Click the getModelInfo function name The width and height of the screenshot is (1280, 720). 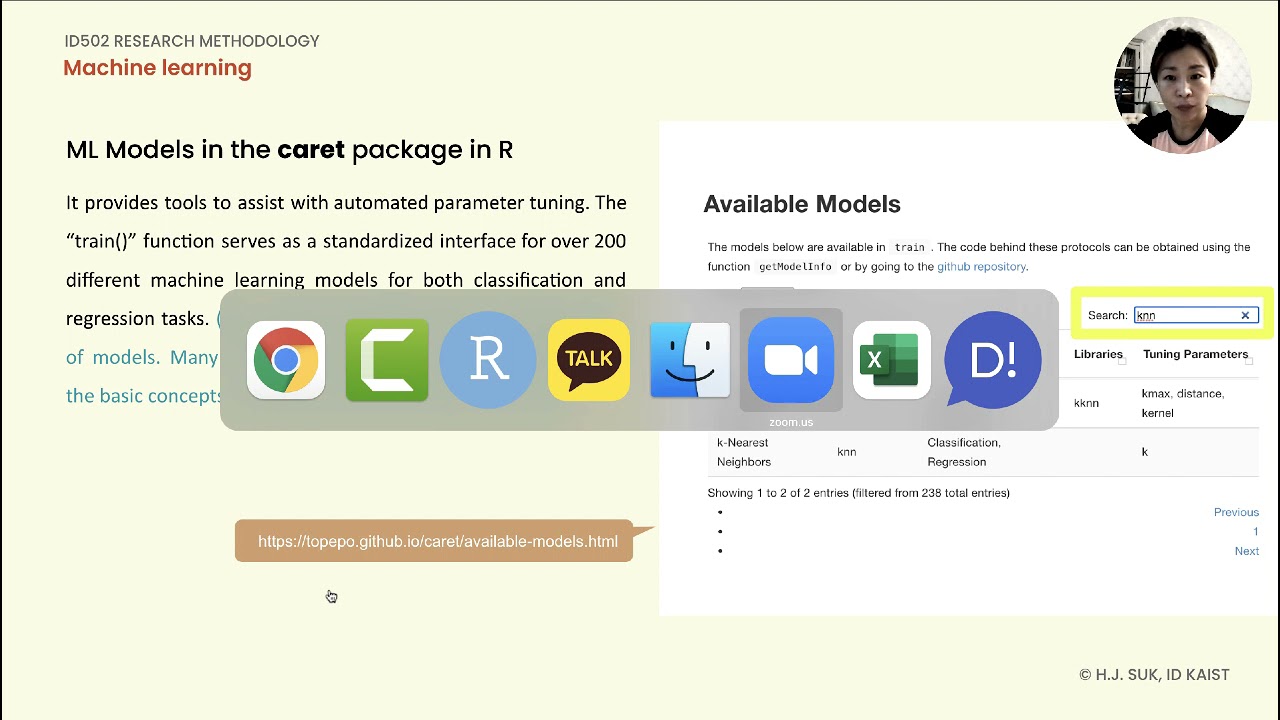click(795, 267)
